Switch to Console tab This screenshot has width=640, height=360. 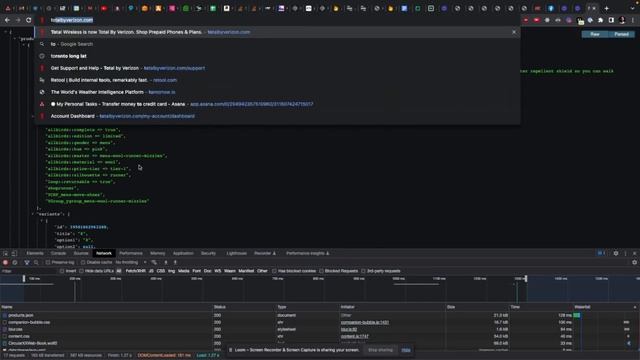58,253
